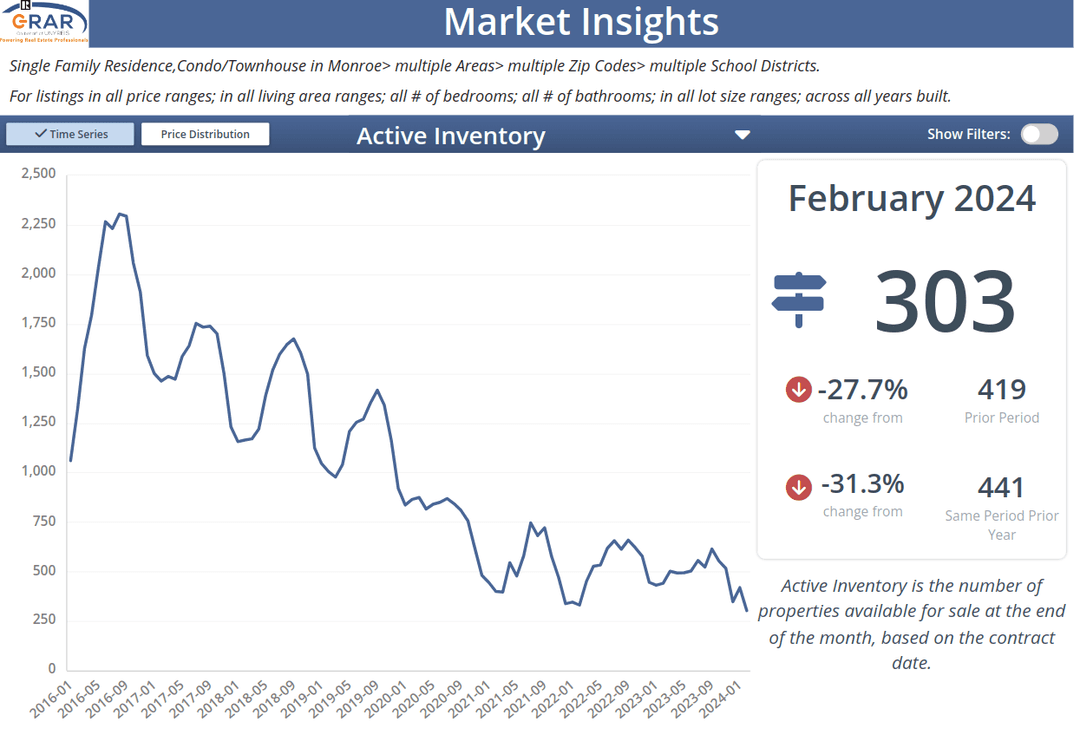This screenshot has width=1080, height=730.
Task: Click the February 2024 period heading
Action: coord(911,198)
